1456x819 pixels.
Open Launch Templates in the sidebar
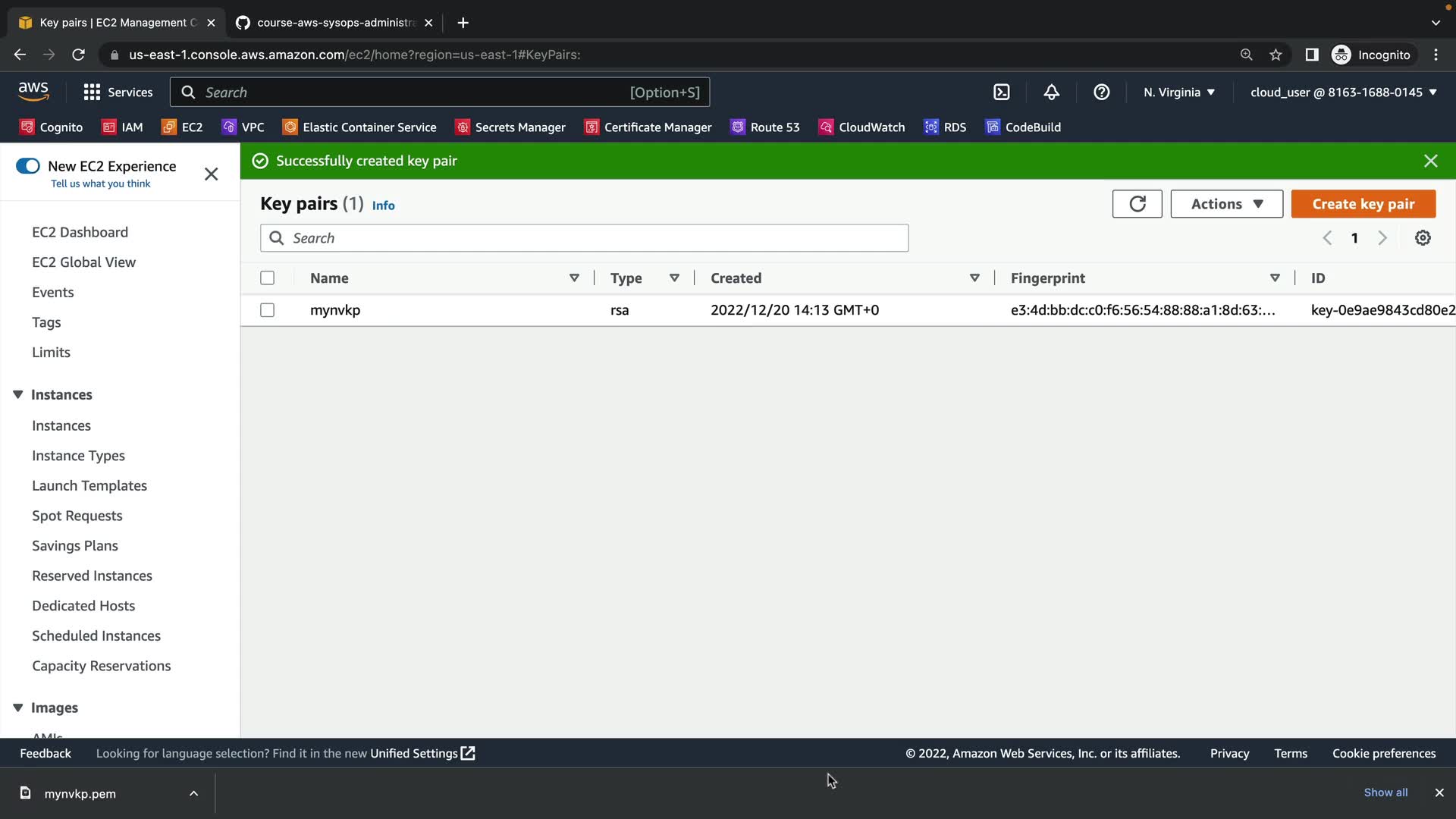click(89, 485)
